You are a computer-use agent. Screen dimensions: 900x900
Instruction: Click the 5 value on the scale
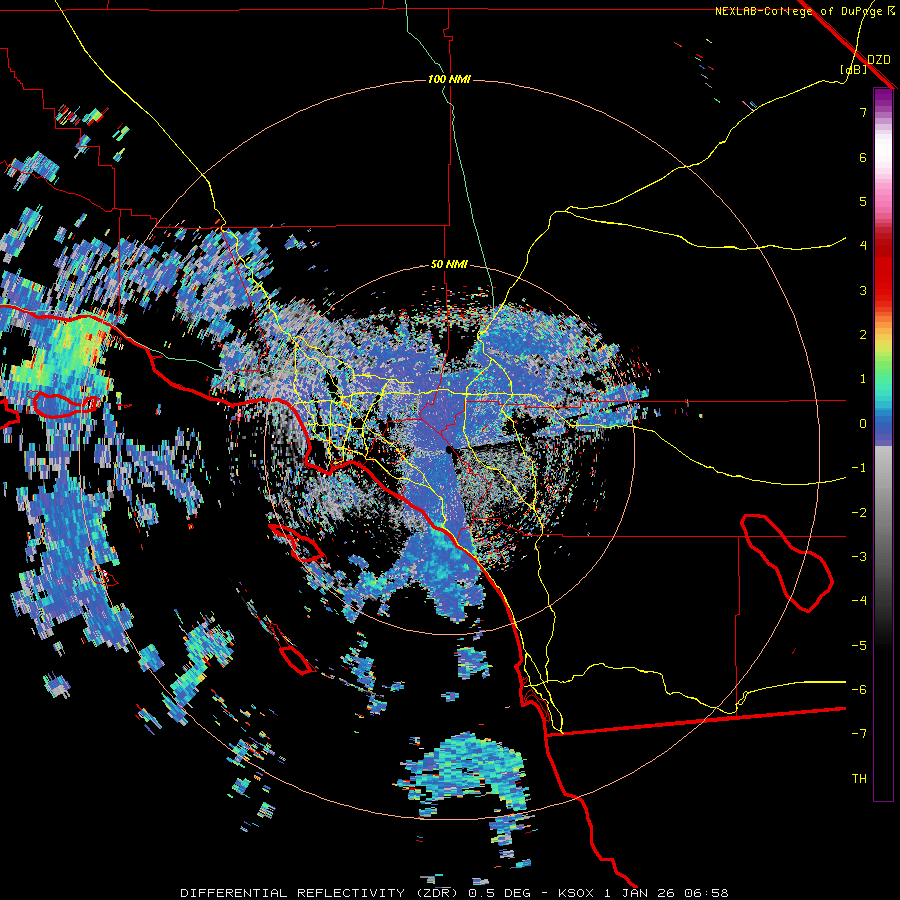[x=863, y=201]
